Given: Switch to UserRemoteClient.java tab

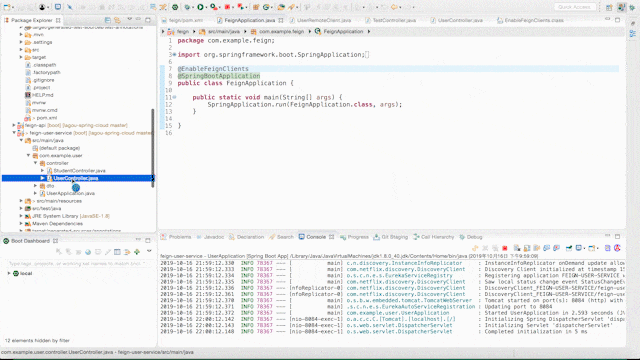Looking at the screenshot, I should click(320, 20).
